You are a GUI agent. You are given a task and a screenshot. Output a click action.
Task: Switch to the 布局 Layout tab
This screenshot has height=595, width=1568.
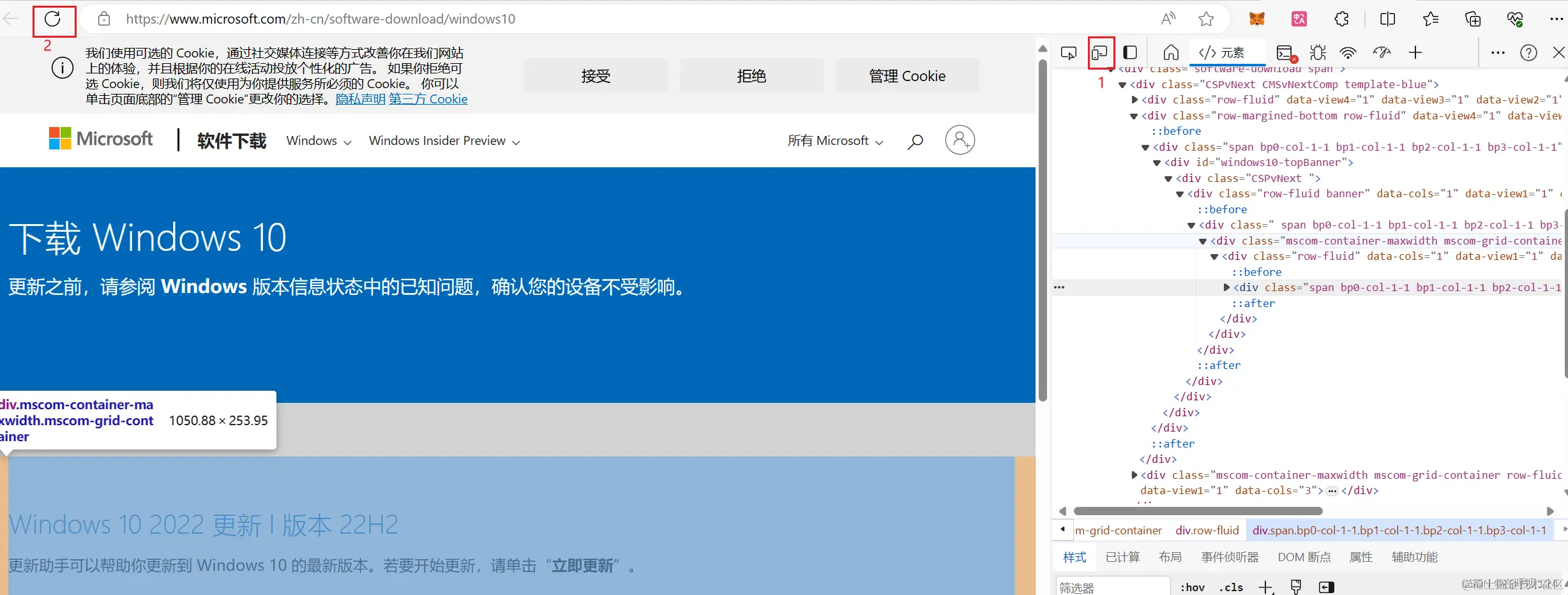click(1170, 557)
